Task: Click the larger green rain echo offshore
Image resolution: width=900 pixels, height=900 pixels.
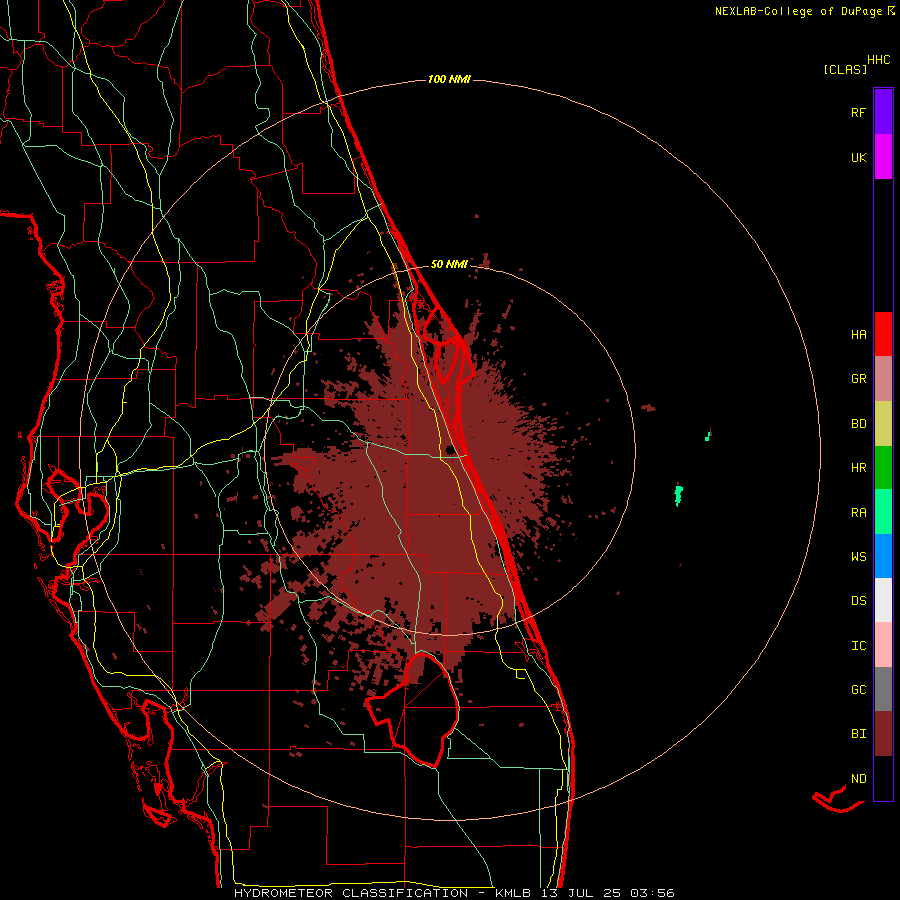Action: (678, 494)
